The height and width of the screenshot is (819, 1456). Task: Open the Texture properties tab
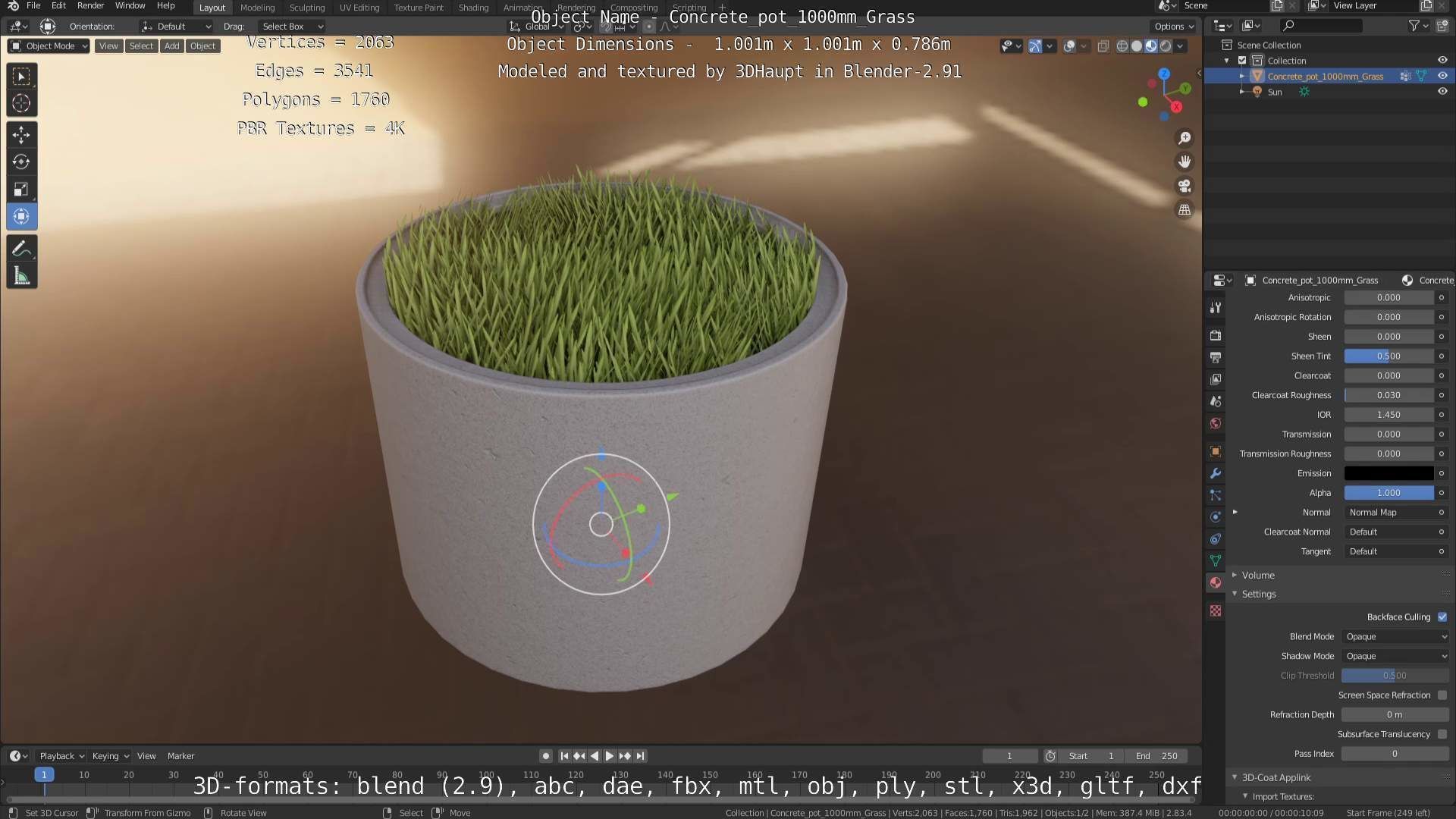click(x=1216, y=610)
